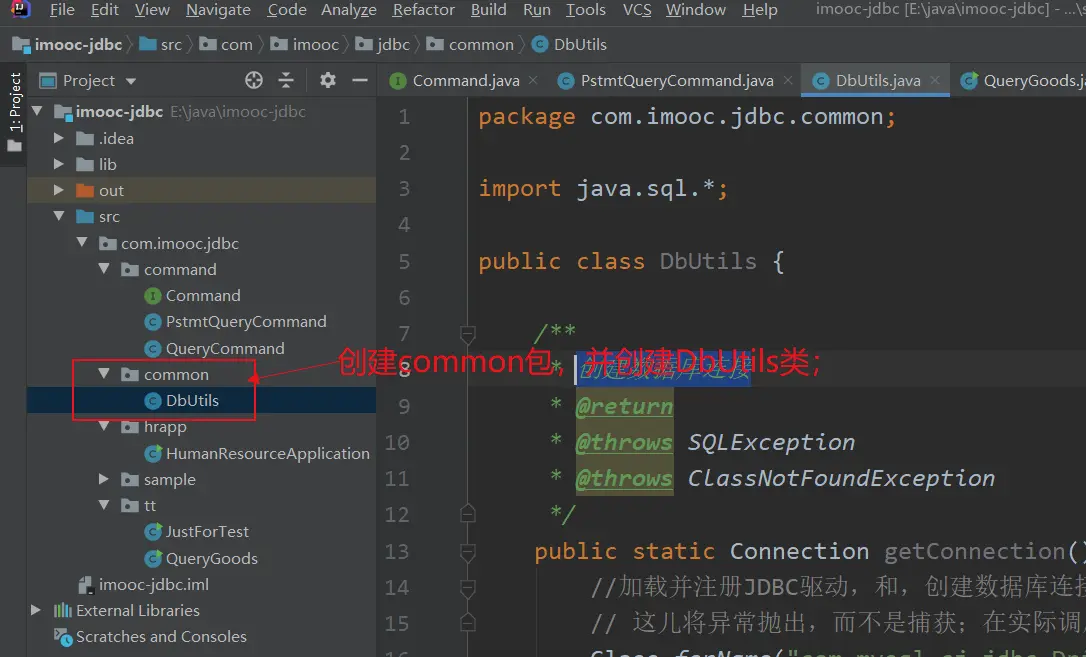Click the DbUtils class icon in tree
Screen dimensions: 1086x657
point(153,401)
